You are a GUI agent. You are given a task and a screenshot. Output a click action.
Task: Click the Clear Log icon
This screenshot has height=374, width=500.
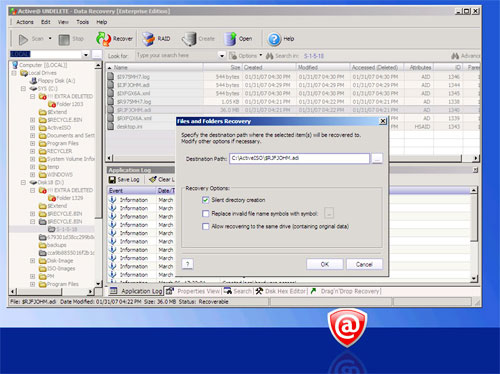[153, 180]
